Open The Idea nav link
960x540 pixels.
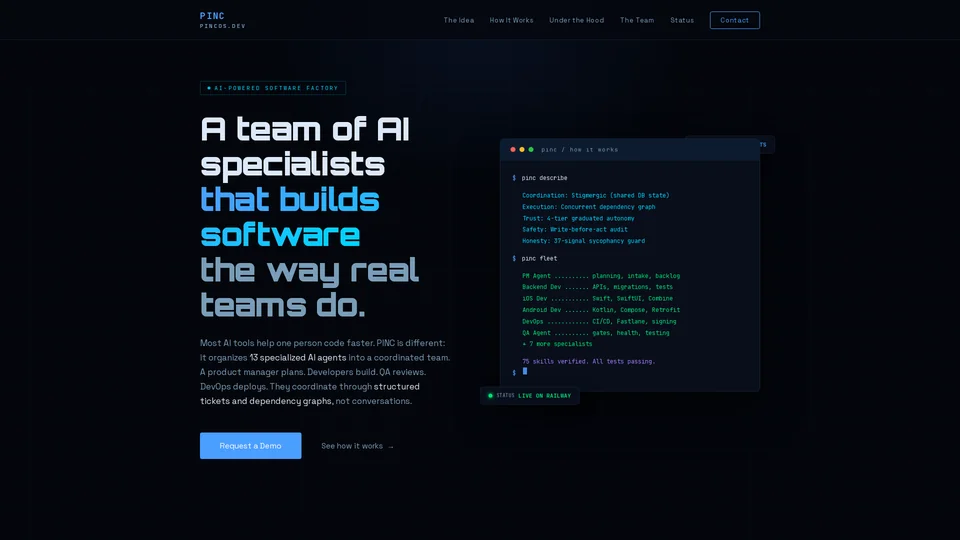[x=459, y=20]
